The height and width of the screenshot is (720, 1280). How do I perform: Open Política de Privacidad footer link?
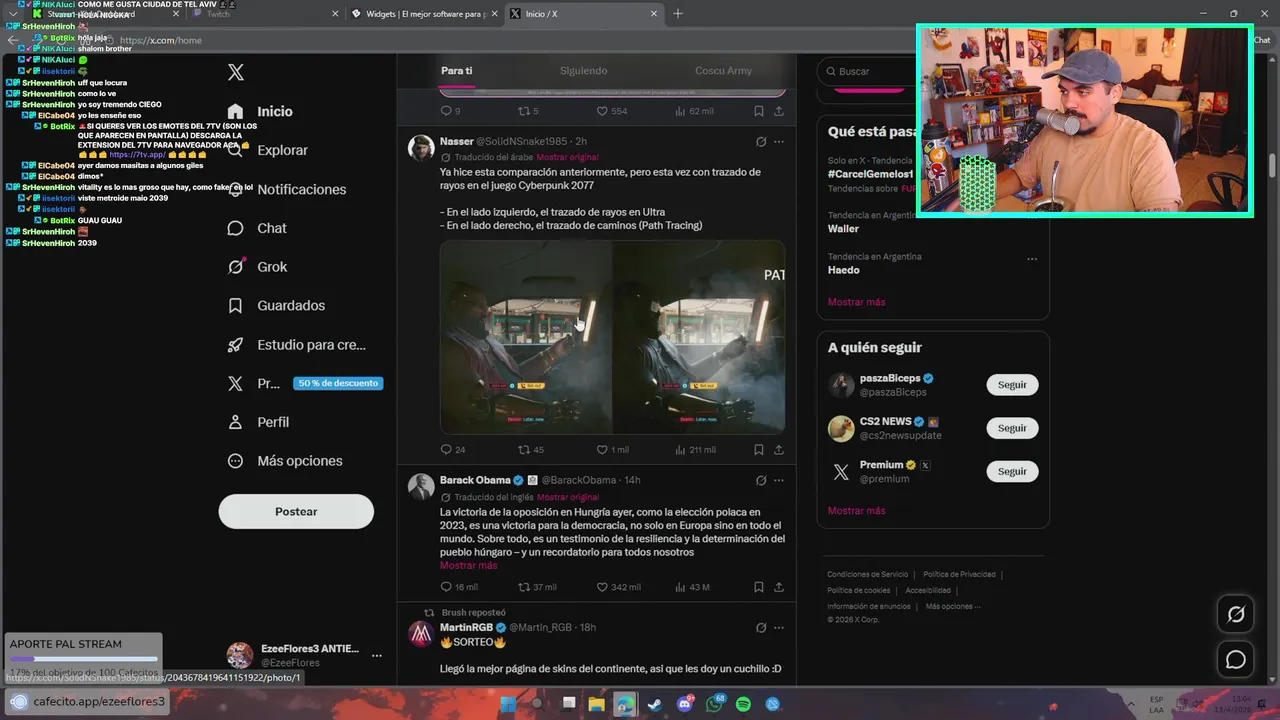[x=959, y=575]
